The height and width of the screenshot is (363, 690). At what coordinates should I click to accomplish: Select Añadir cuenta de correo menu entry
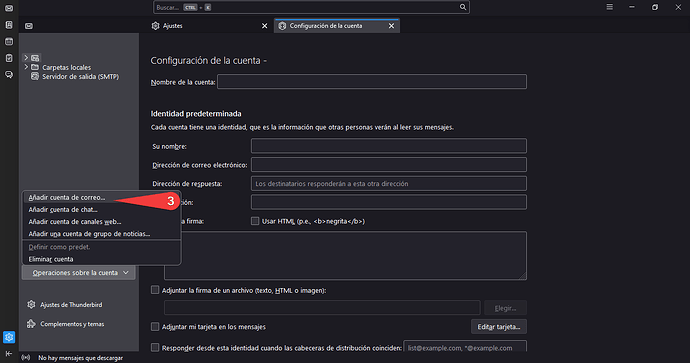point(66,198)
